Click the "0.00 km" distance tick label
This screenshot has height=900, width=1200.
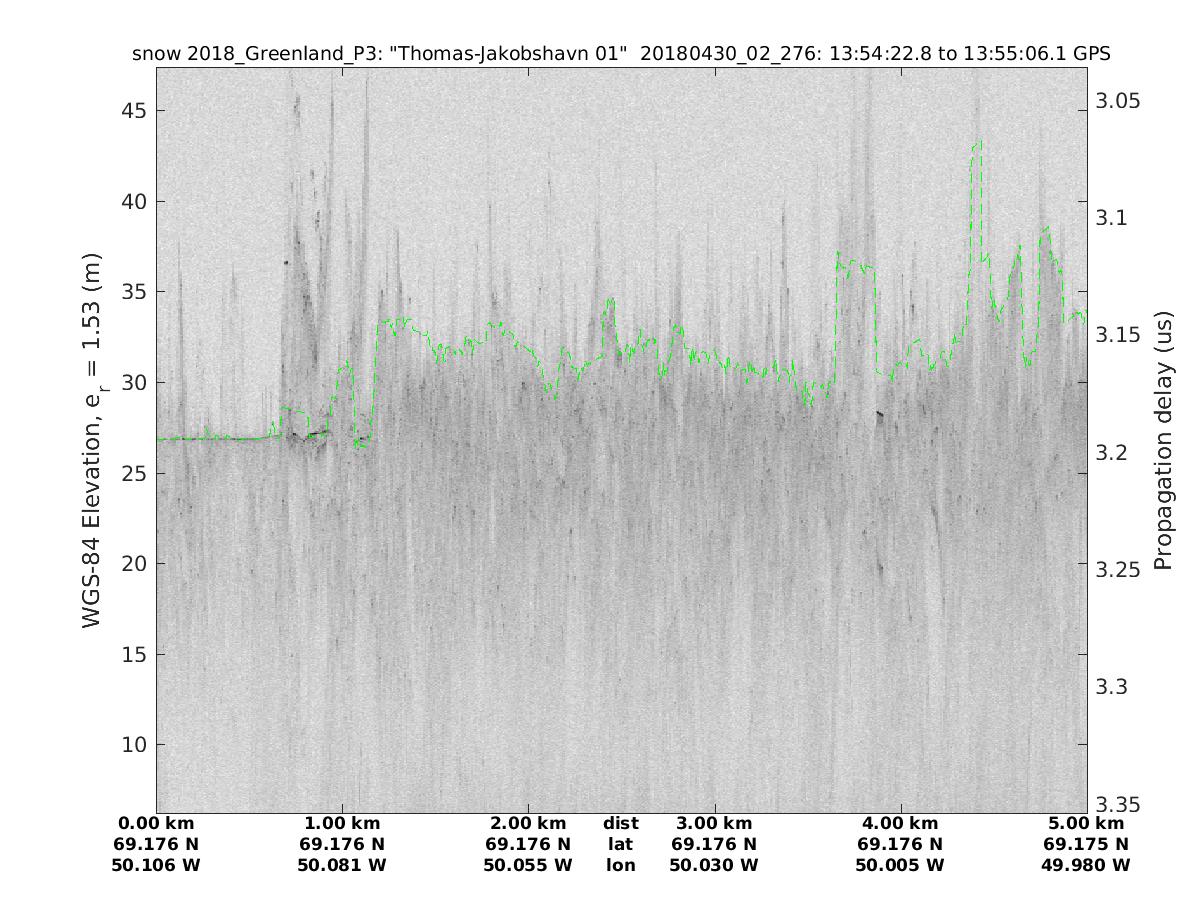point(157,824)
